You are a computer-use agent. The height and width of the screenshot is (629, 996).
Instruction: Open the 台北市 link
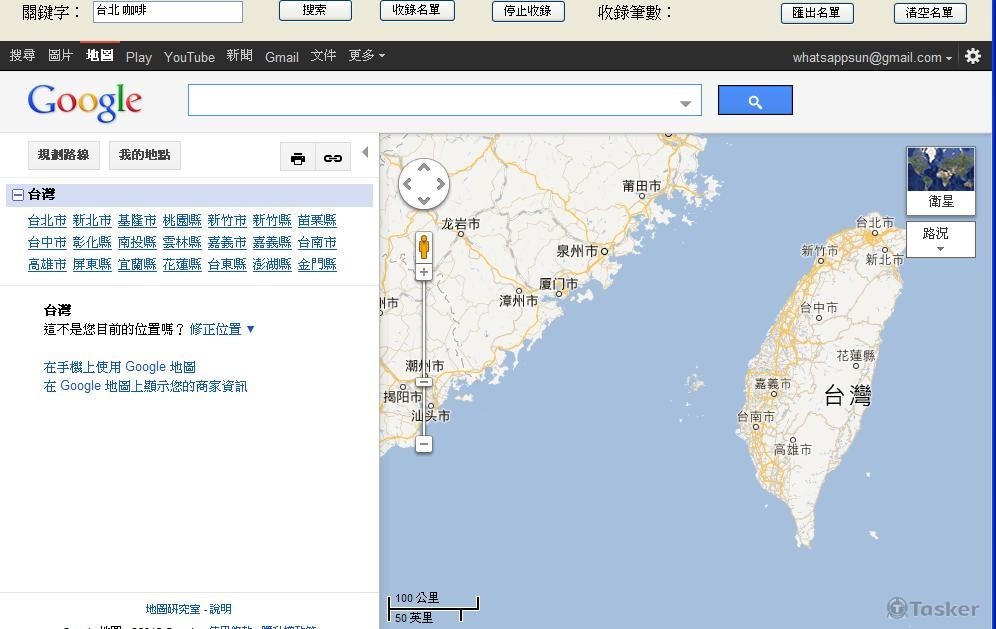coord(47,220)
